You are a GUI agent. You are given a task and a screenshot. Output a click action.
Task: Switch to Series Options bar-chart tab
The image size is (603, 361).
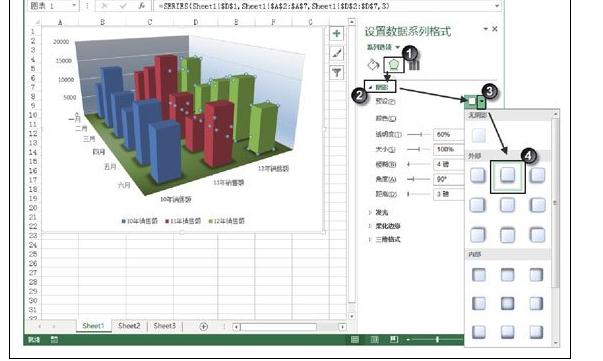point(414,65)
